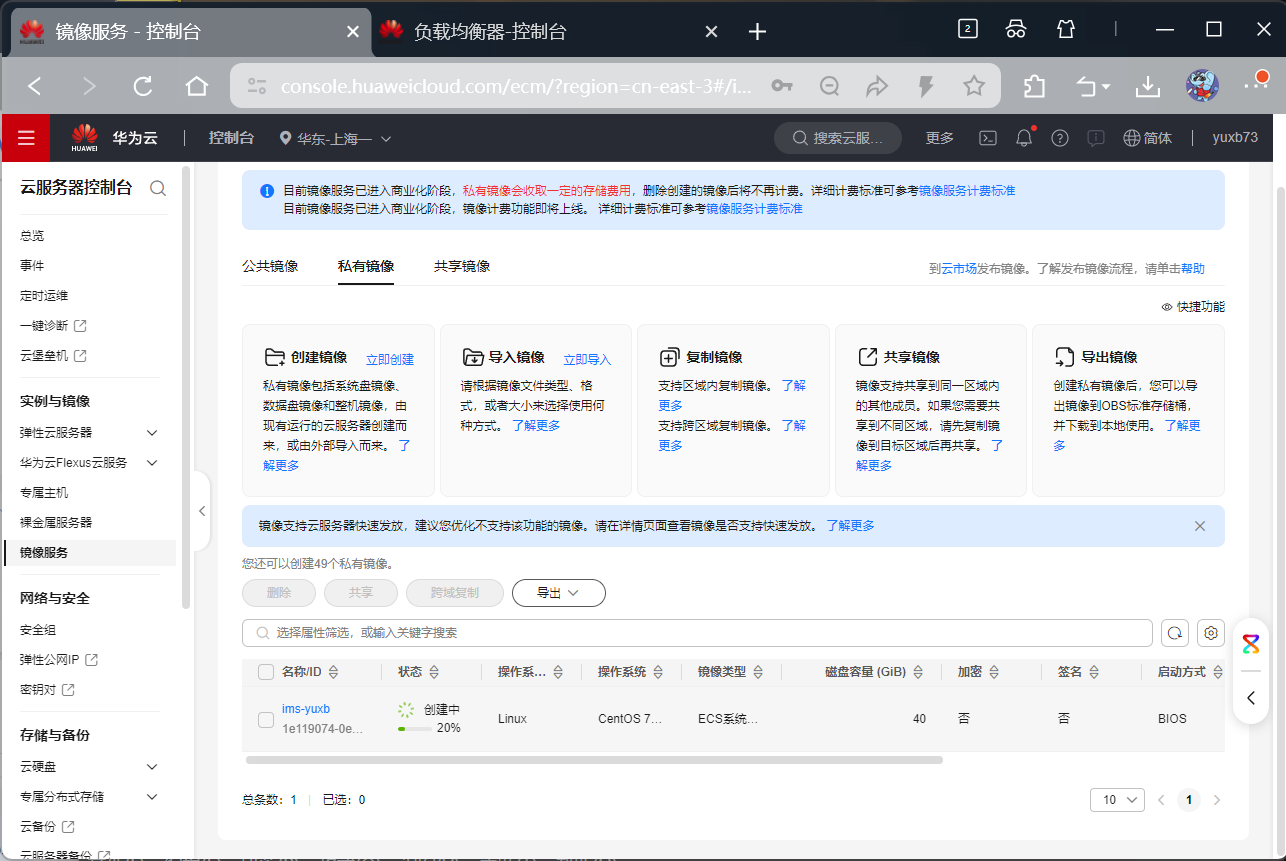Image resolution: width=1286 pixels, height=861 pixels.
Task: Collapse the left sidebar handle
Action: pyautogui.click(x=202, y=511)
